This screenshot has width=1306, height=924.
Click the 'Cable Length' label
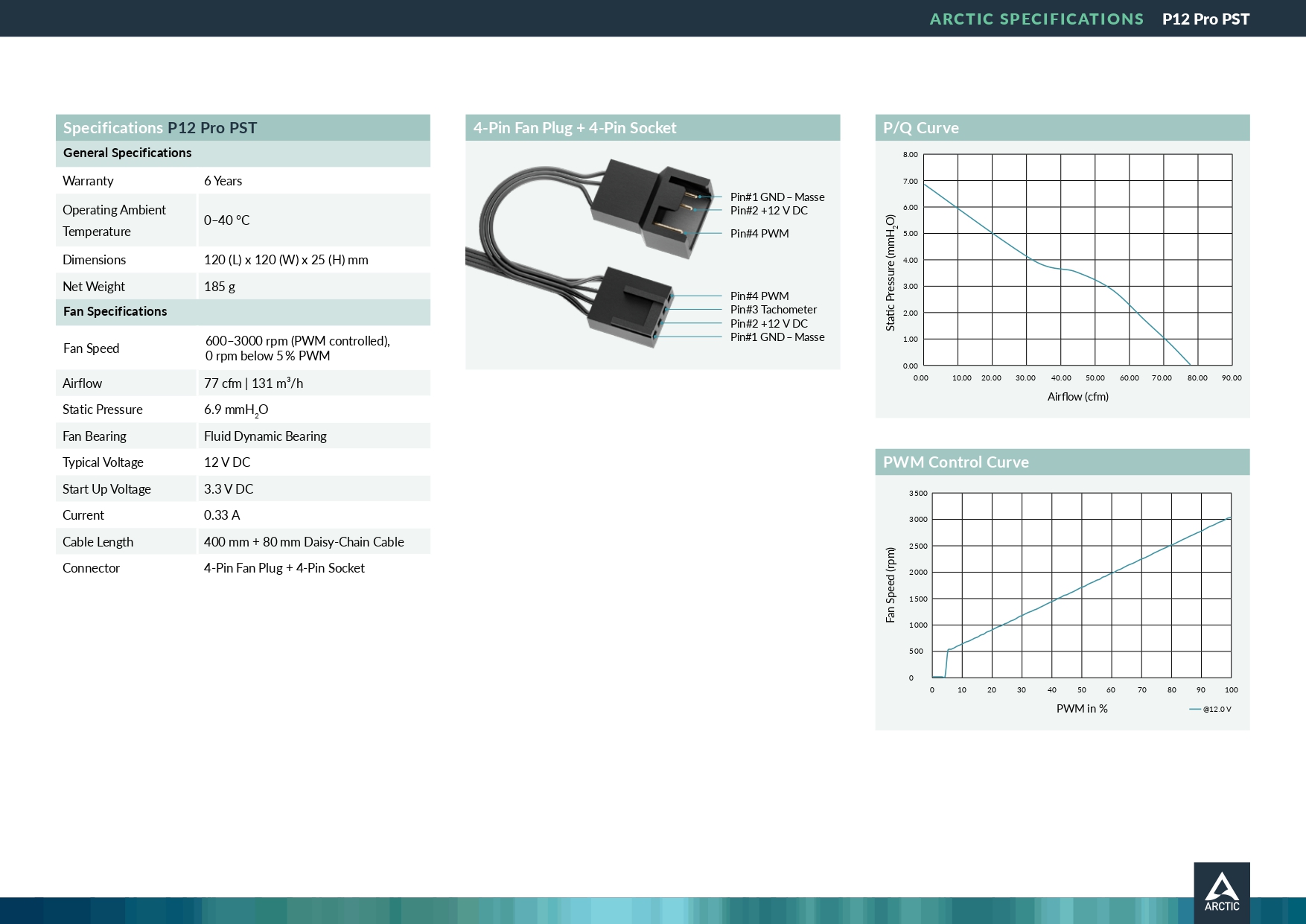pos(98,542)
